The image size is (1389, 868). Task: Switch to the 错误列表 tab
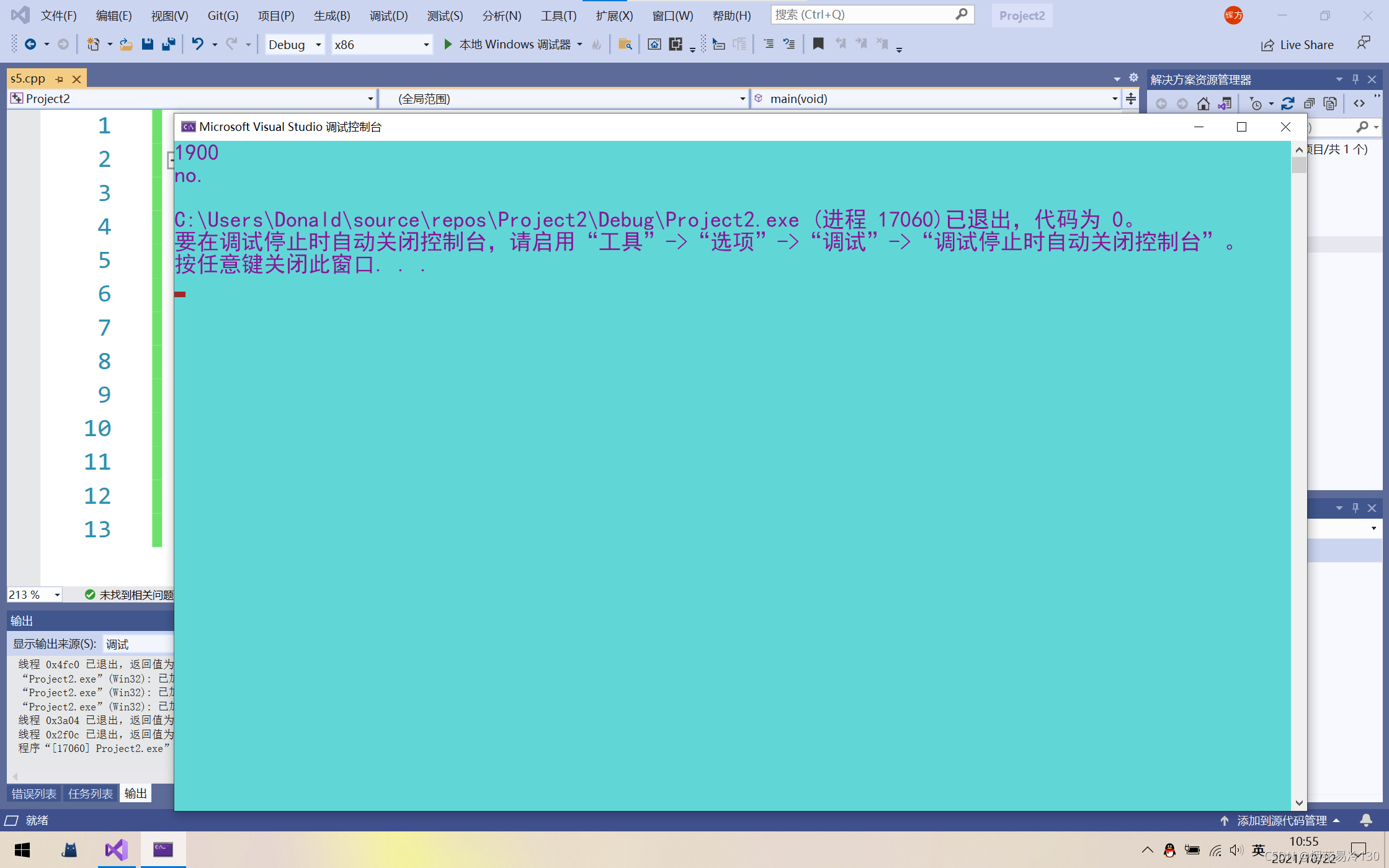pos(34,794)
